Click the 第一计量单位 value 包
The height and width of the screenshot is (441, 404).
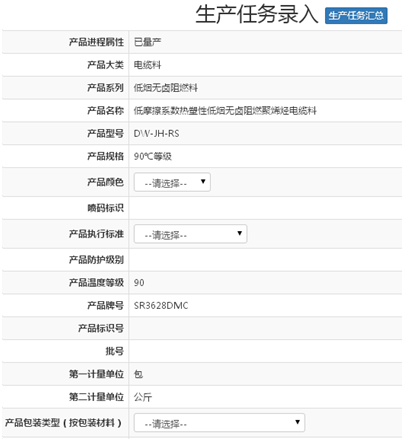138,374
